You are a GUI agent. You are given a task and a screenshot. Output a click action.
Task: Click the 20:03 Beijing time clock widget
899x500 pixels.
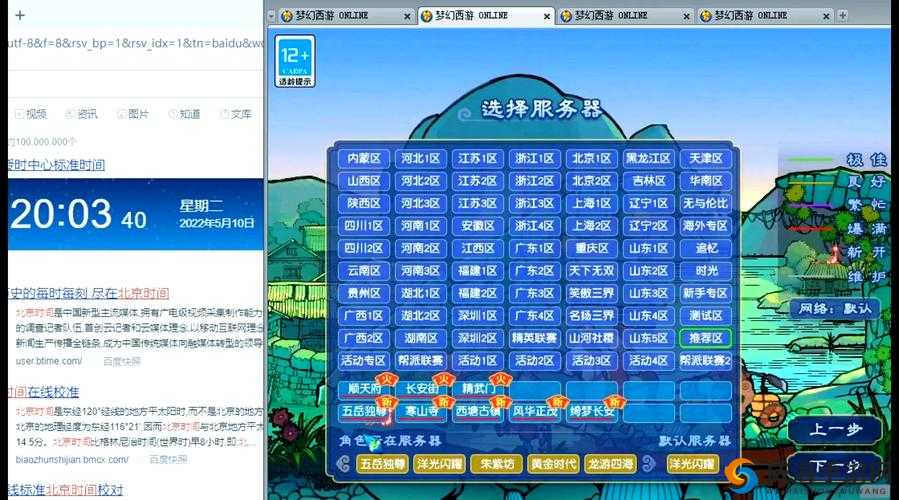tap(135, 214)
